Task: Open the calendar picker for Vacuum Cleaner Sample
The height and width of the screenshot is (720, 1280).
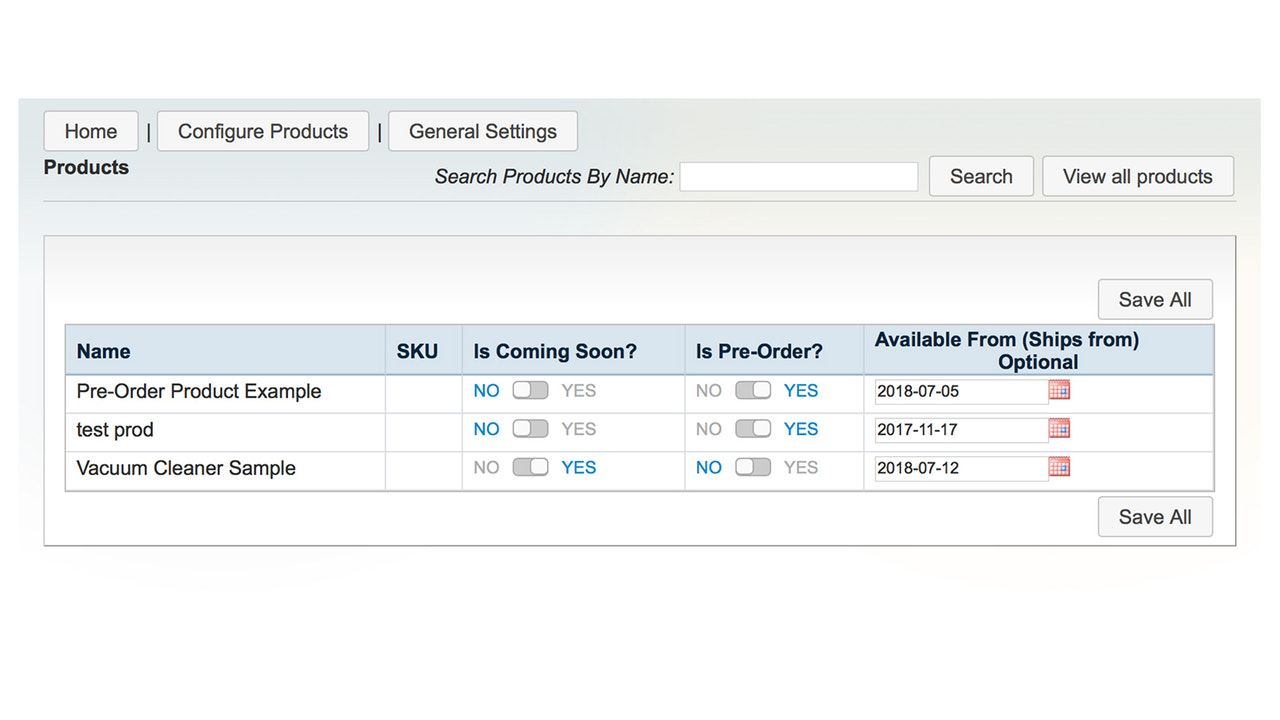Action: (1059, 467)
